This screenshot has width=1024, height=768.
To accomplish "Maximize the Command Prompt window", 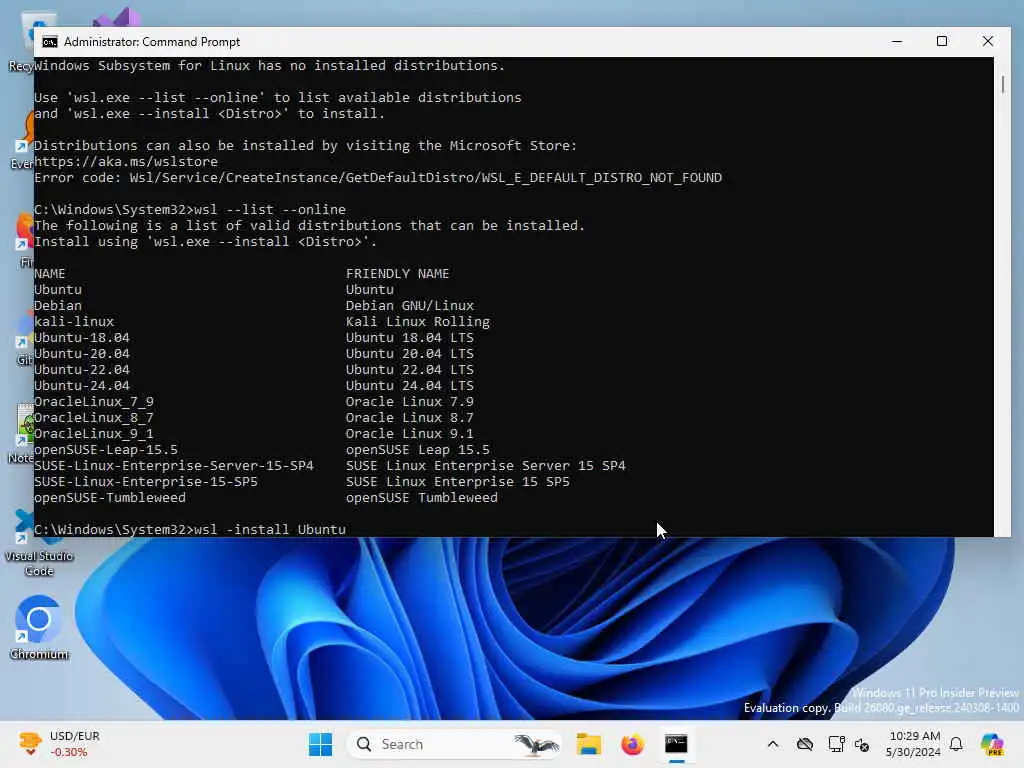I will pyautogui.click(x=942, y=41).
